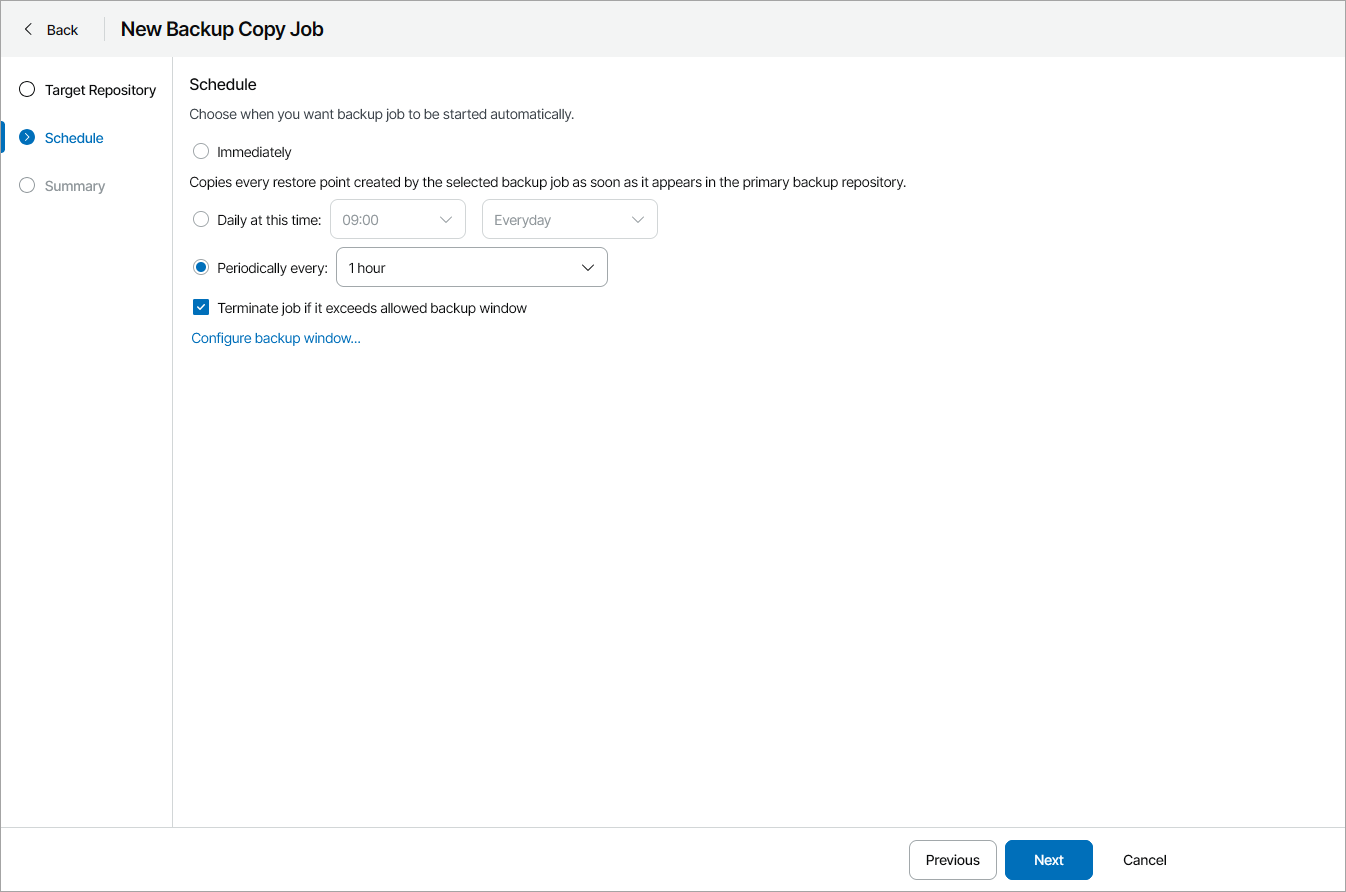This screenshot has width=1346, height=892.
Task: Select the Daily at this time option
Action: pyautogui.click(x=201, y=220)
